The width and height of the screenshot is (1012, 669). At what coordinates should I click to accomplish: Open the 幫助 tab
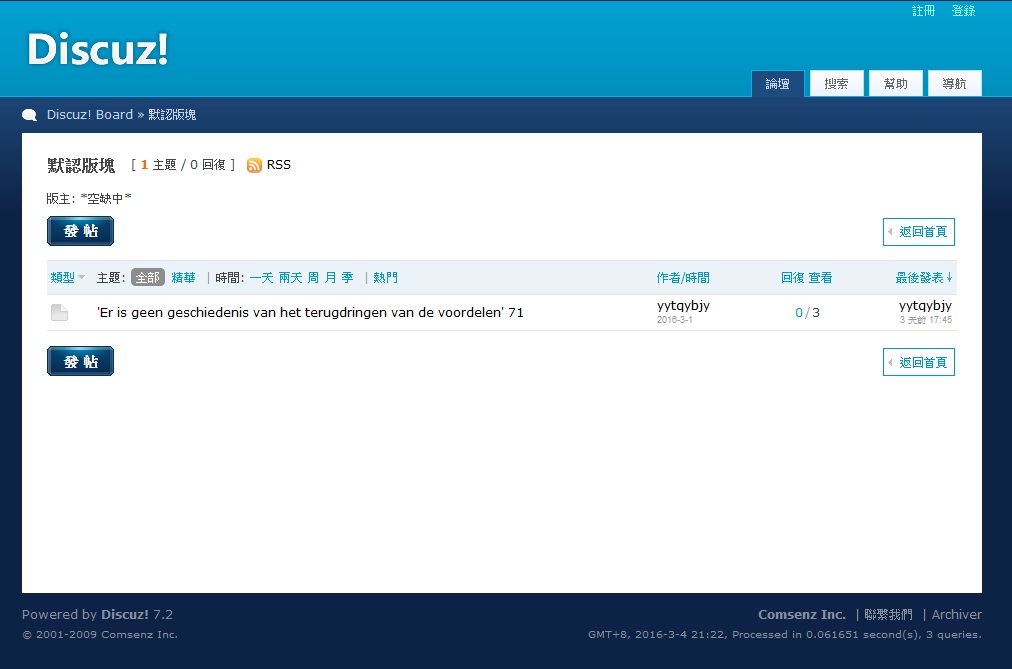(895, 84)
